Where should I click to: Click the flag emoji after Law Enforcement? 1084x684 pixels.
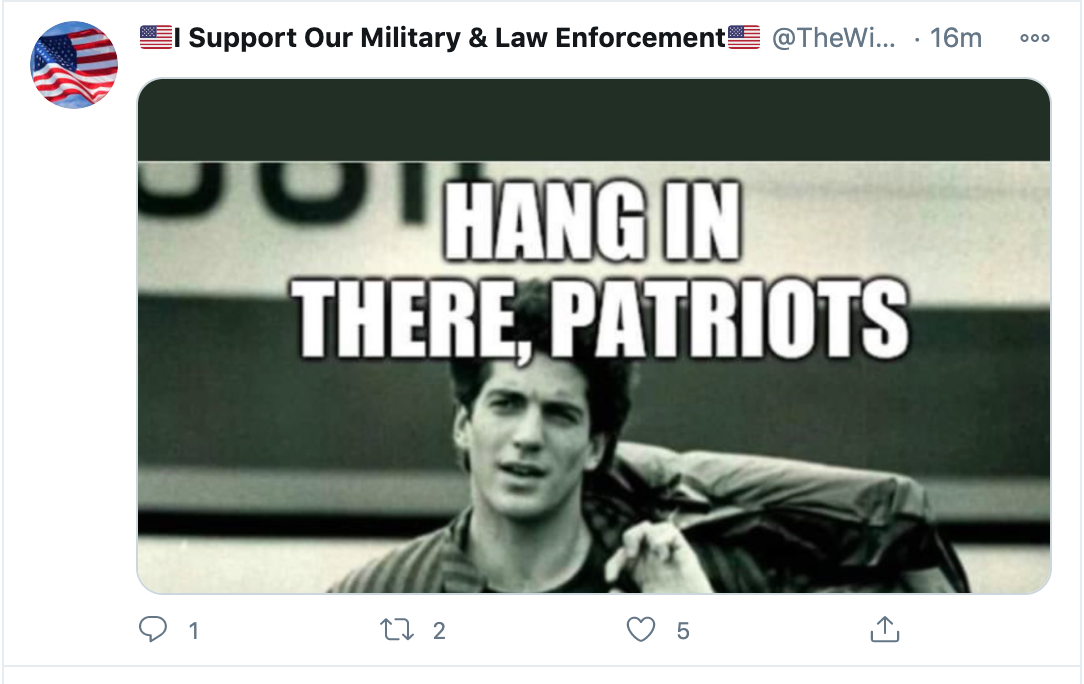(x=744, y=37)
